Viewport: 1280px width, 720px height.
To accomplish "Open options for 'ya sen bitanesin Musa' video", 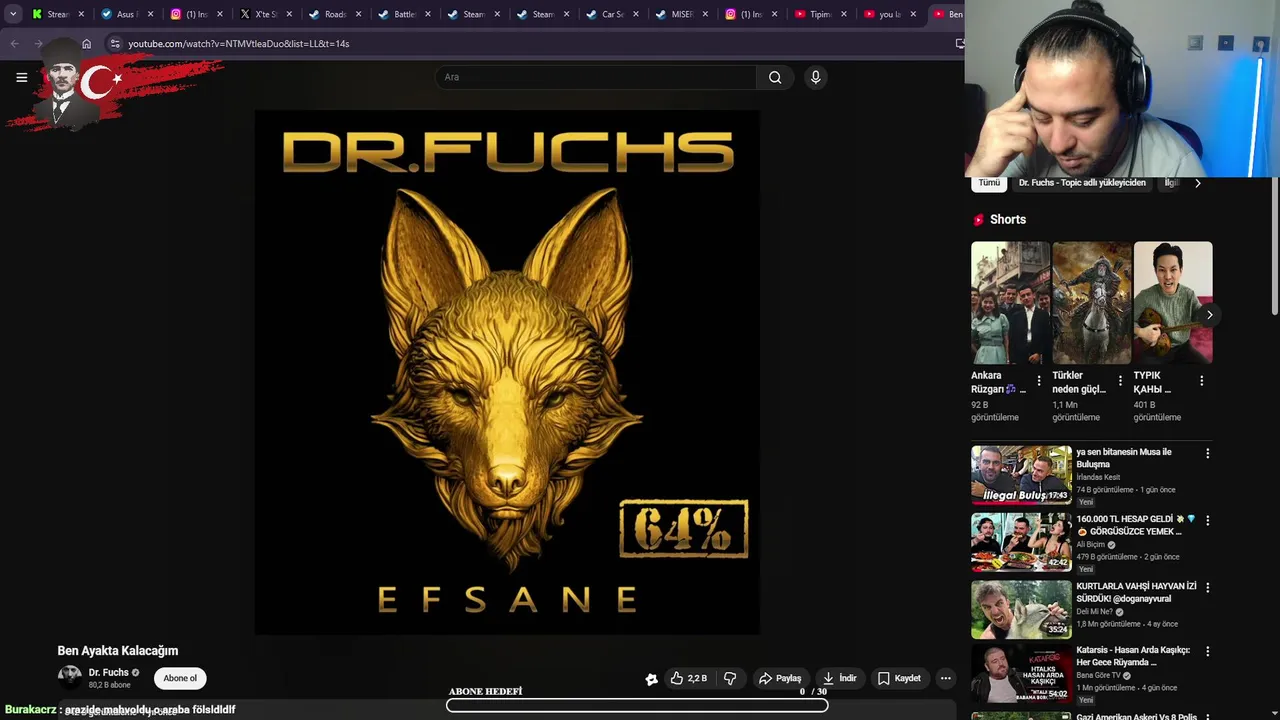I will [1207, 453].
